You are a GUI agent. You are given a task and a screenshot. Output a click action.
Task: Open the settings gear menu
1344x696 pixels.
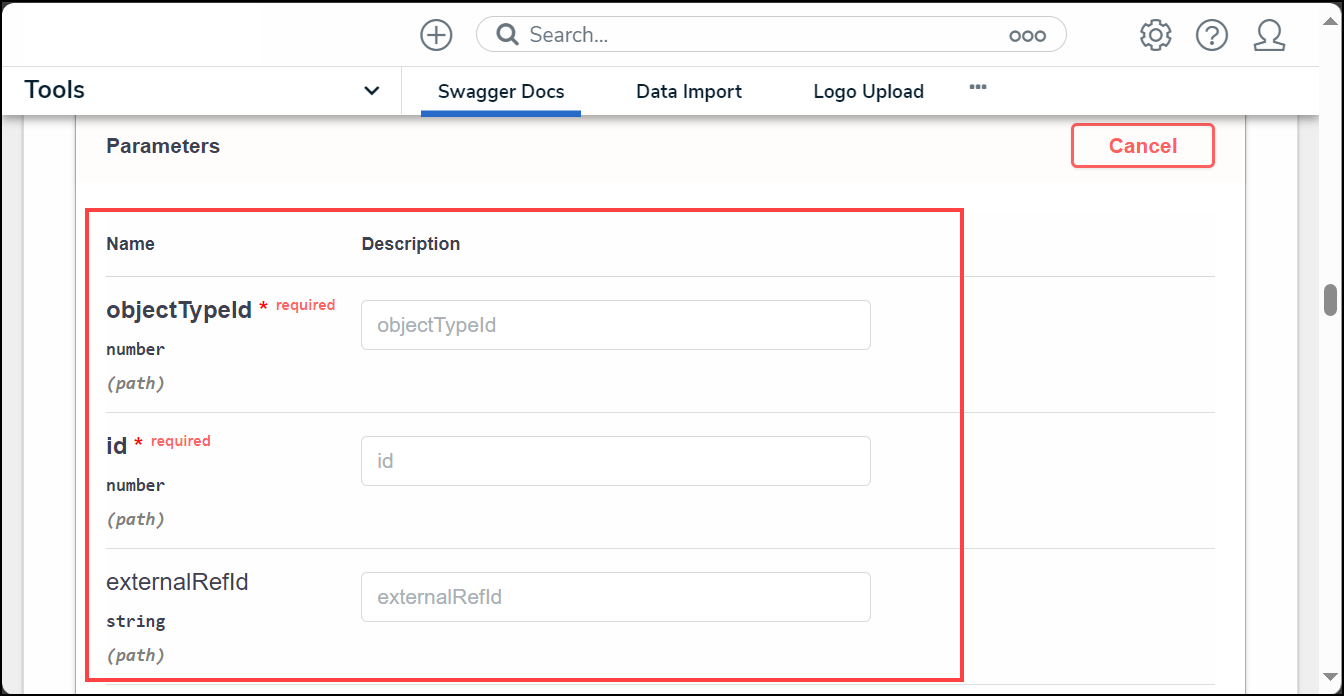pos(1155,35)
